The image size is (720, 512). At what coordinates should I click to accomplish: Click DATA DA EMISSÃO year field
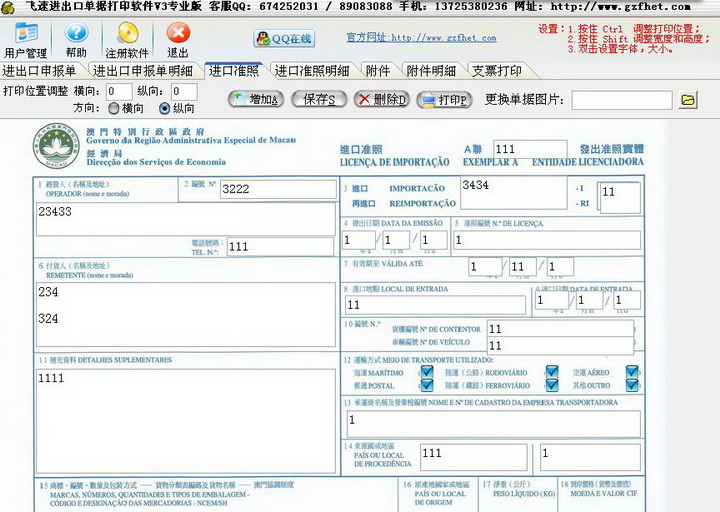click(359, 240)
